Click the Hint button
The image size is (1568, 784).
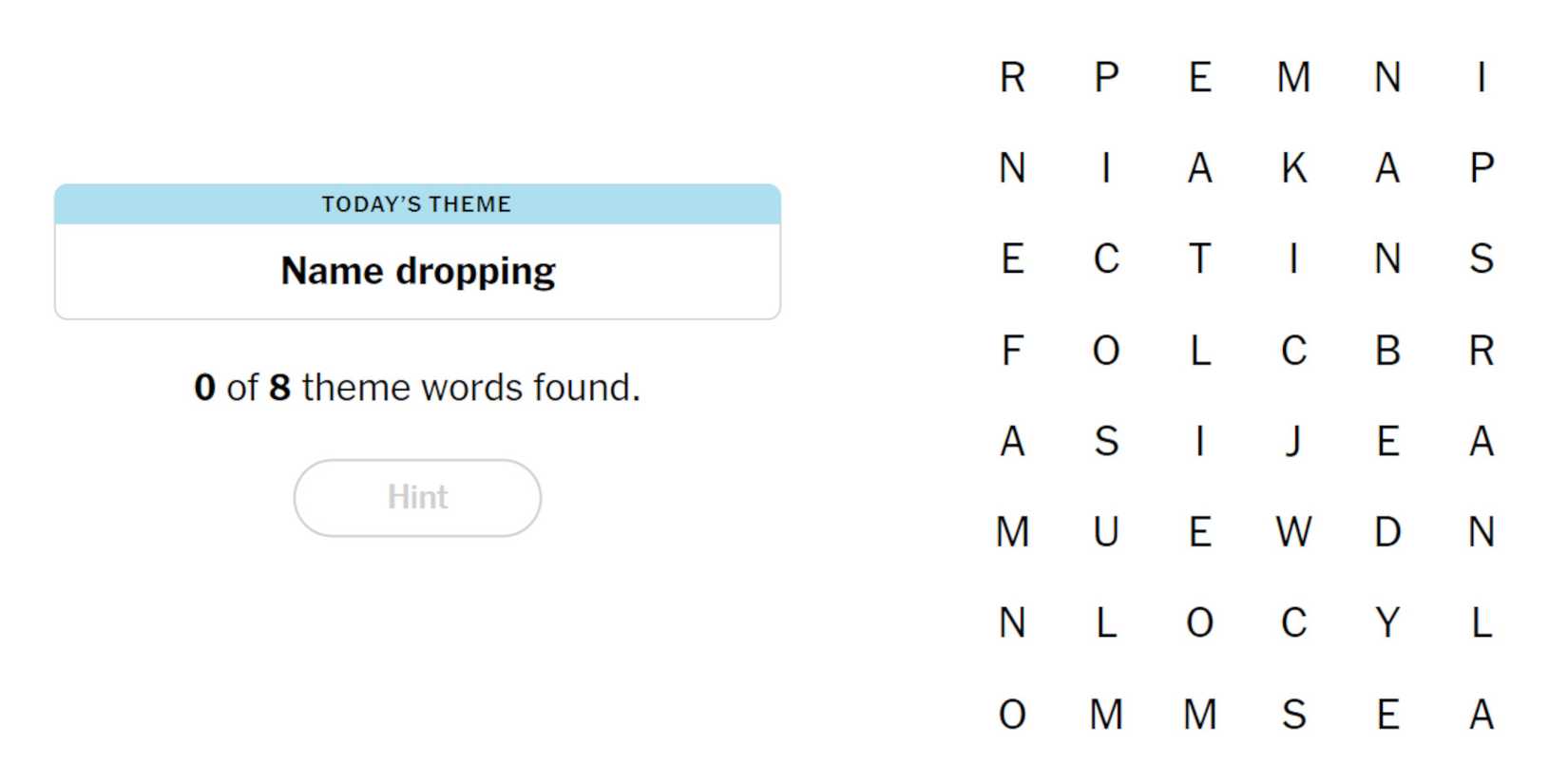[x=417, y=497]
